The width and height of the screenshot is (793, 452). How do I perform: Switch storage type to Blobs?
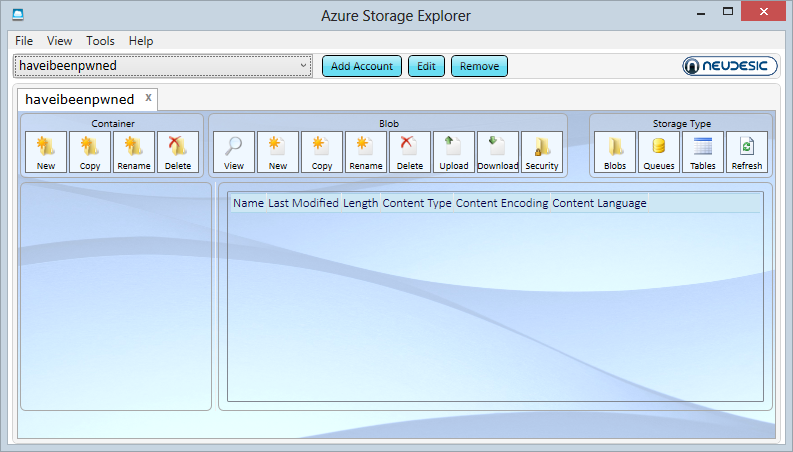pyautogui.click(x=615, y=152)
